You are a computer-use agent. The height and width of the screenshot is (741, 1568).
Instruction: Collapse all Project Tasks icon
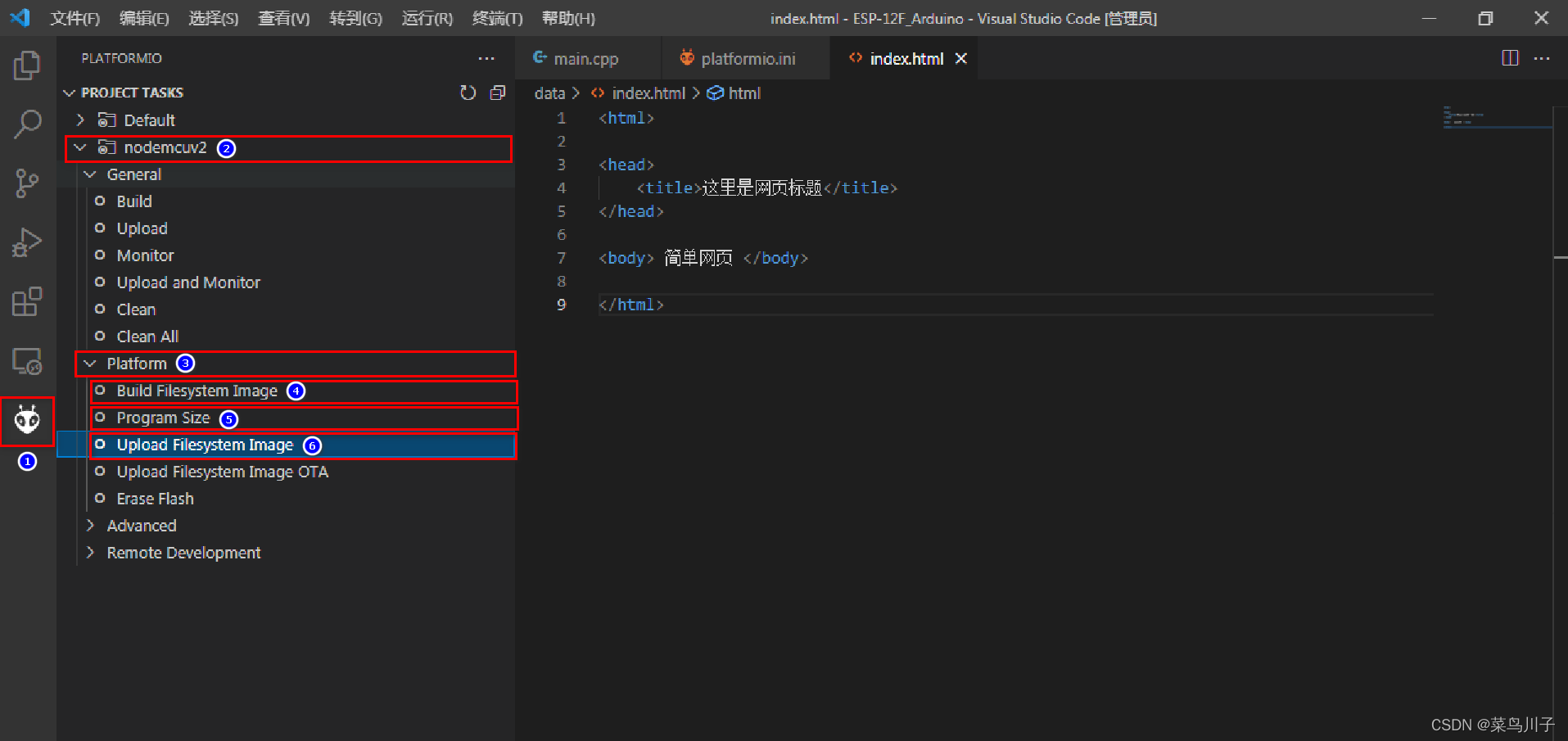click(497, 93)
